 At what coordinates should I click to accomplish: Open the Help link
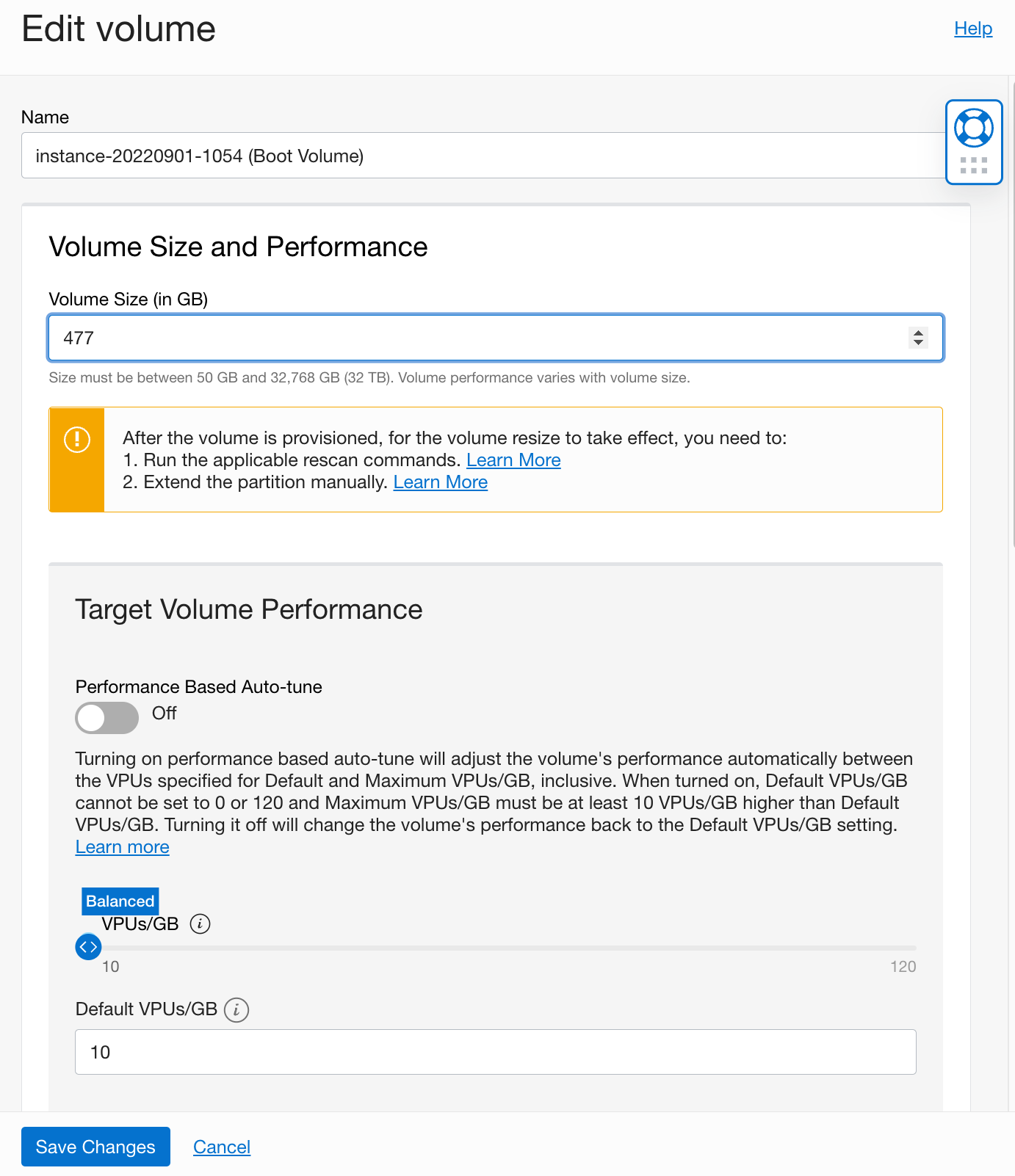tap(973, 29)
